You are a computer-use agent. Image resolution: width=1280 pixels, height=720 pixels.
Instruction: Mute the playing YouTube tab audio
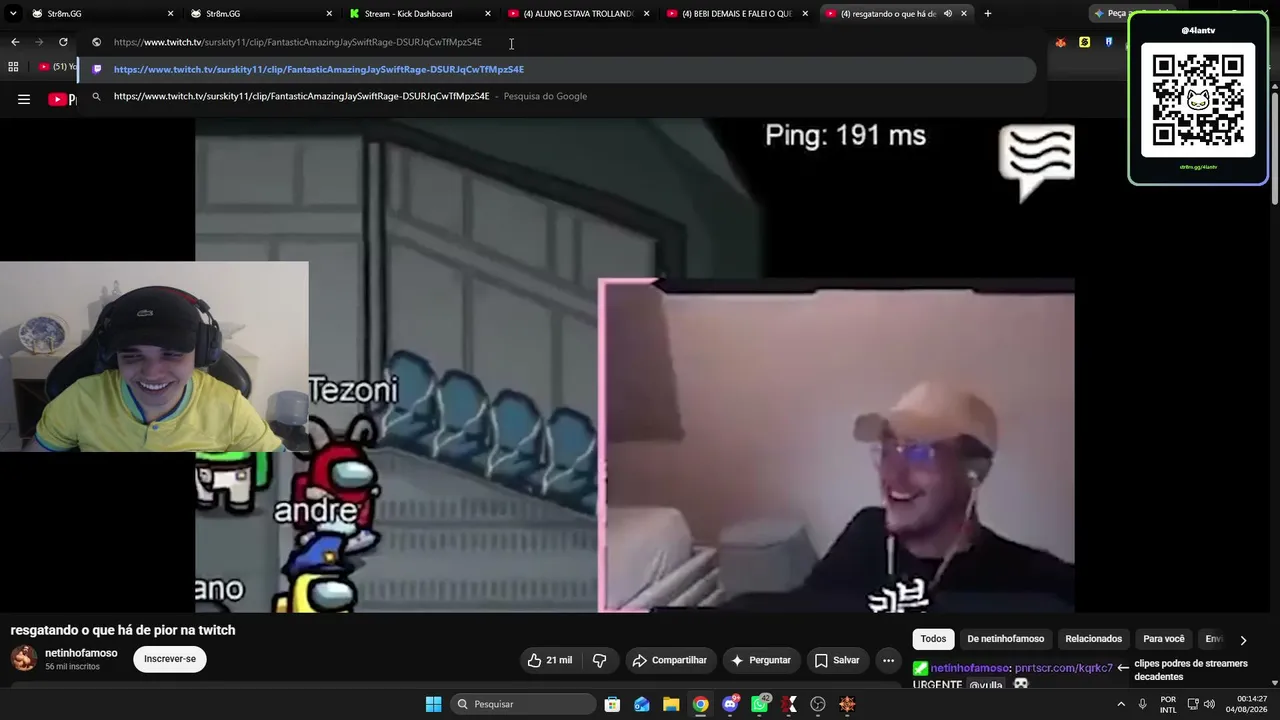coord(947,13)
